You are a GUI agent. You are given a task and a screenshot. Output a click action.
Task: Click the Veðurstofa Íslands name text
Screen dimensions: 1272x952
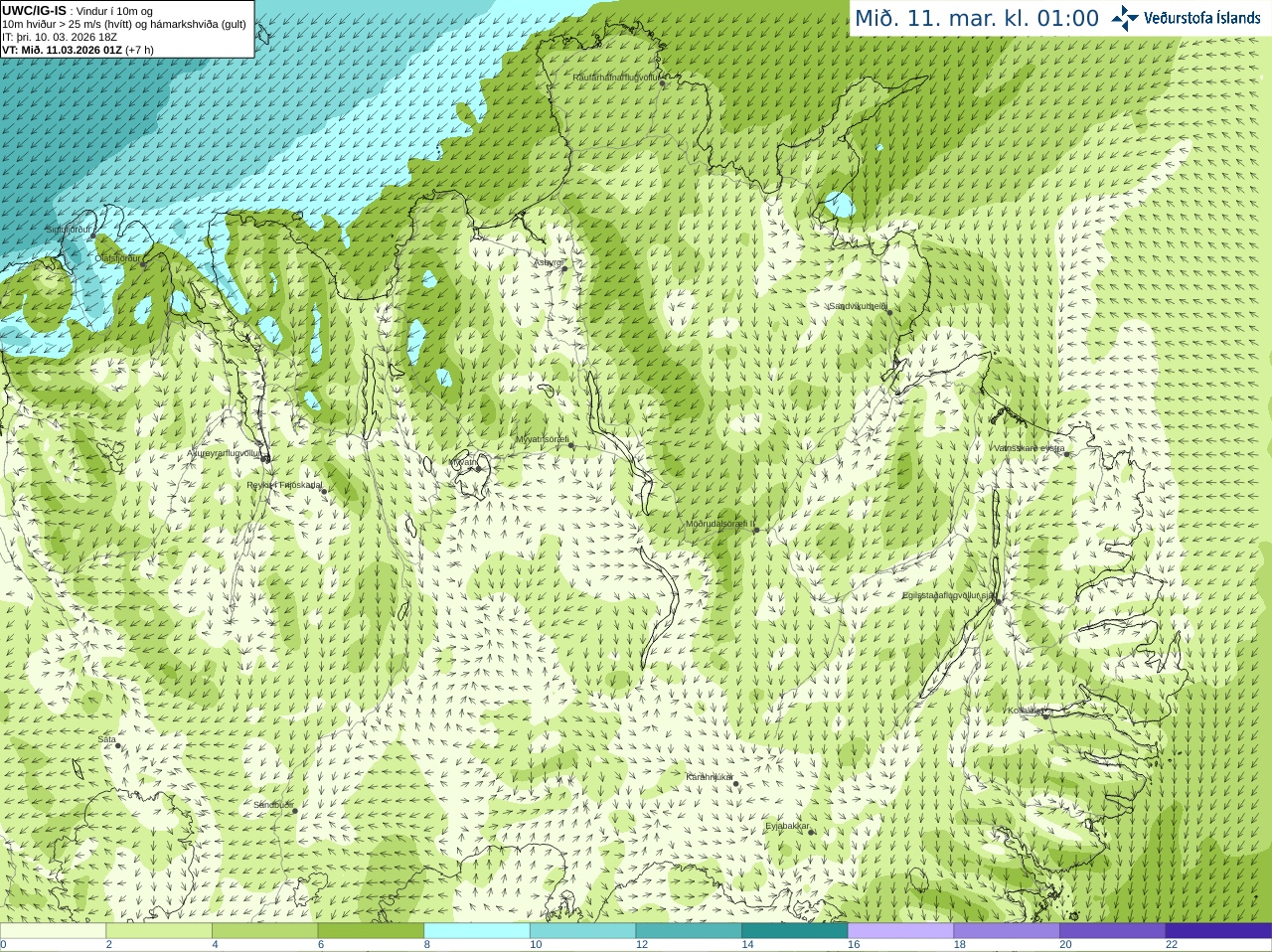[x=1201, y=18]
